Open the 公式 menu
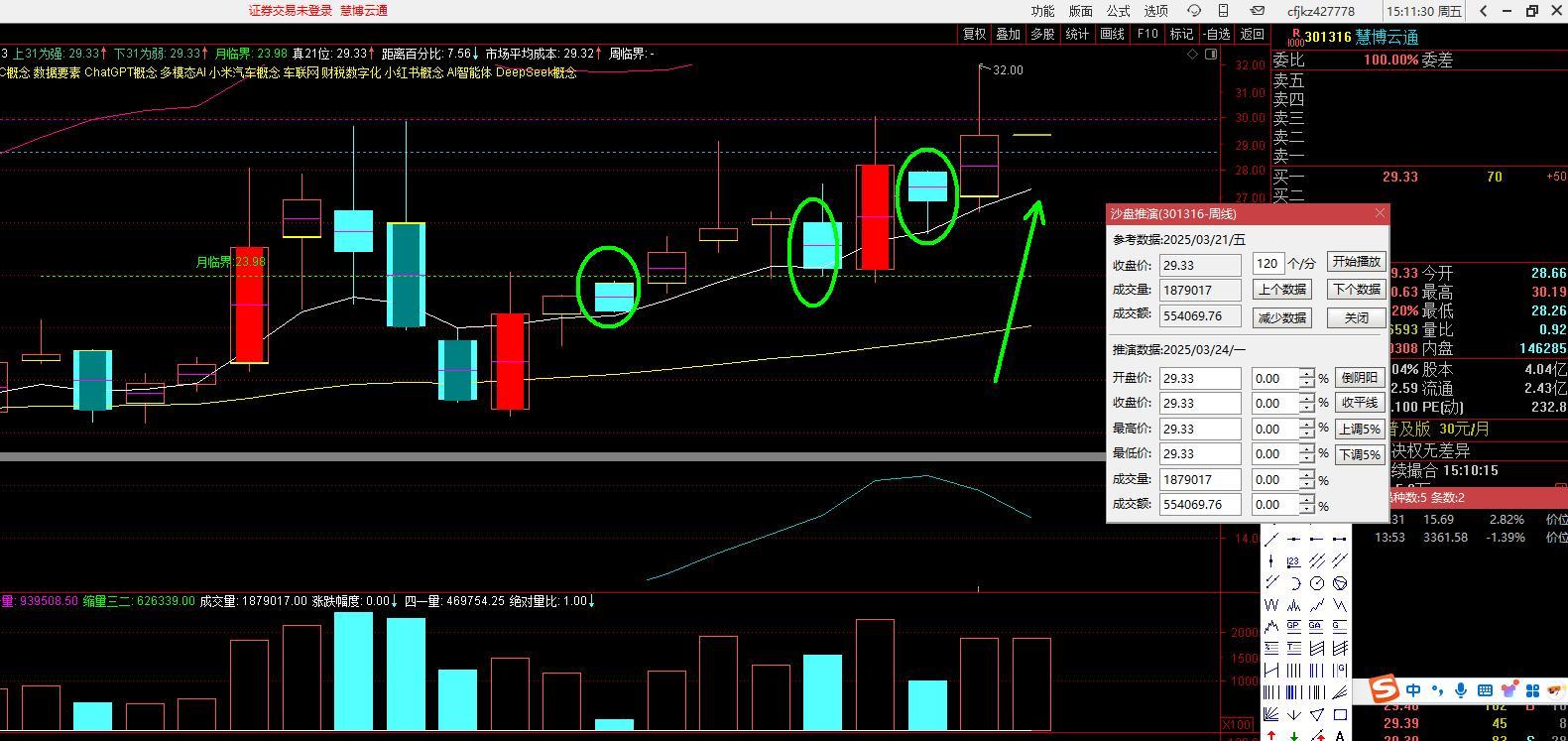The image size is (1568, 741). (1118, 11)
